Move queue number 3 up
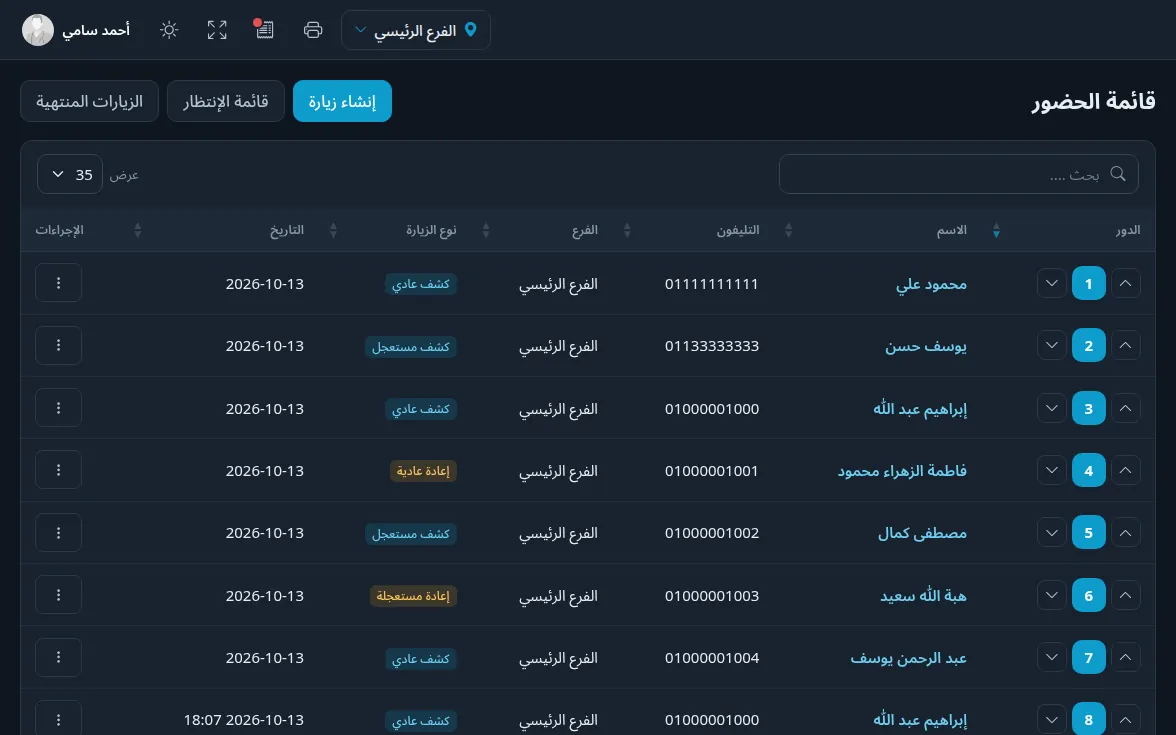The image size is (1176, 735). 1125,409
